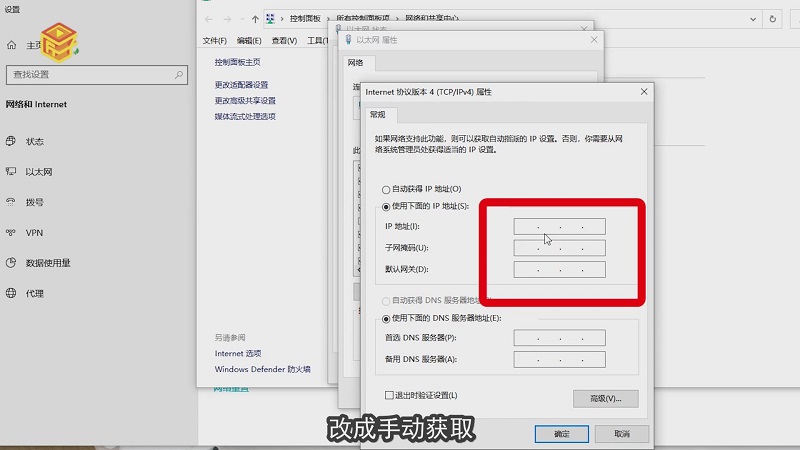Select 使用下面的 DNS 服务器地址 radio button
This screenshot has width=800, height=450.
[x=386, y=318]
